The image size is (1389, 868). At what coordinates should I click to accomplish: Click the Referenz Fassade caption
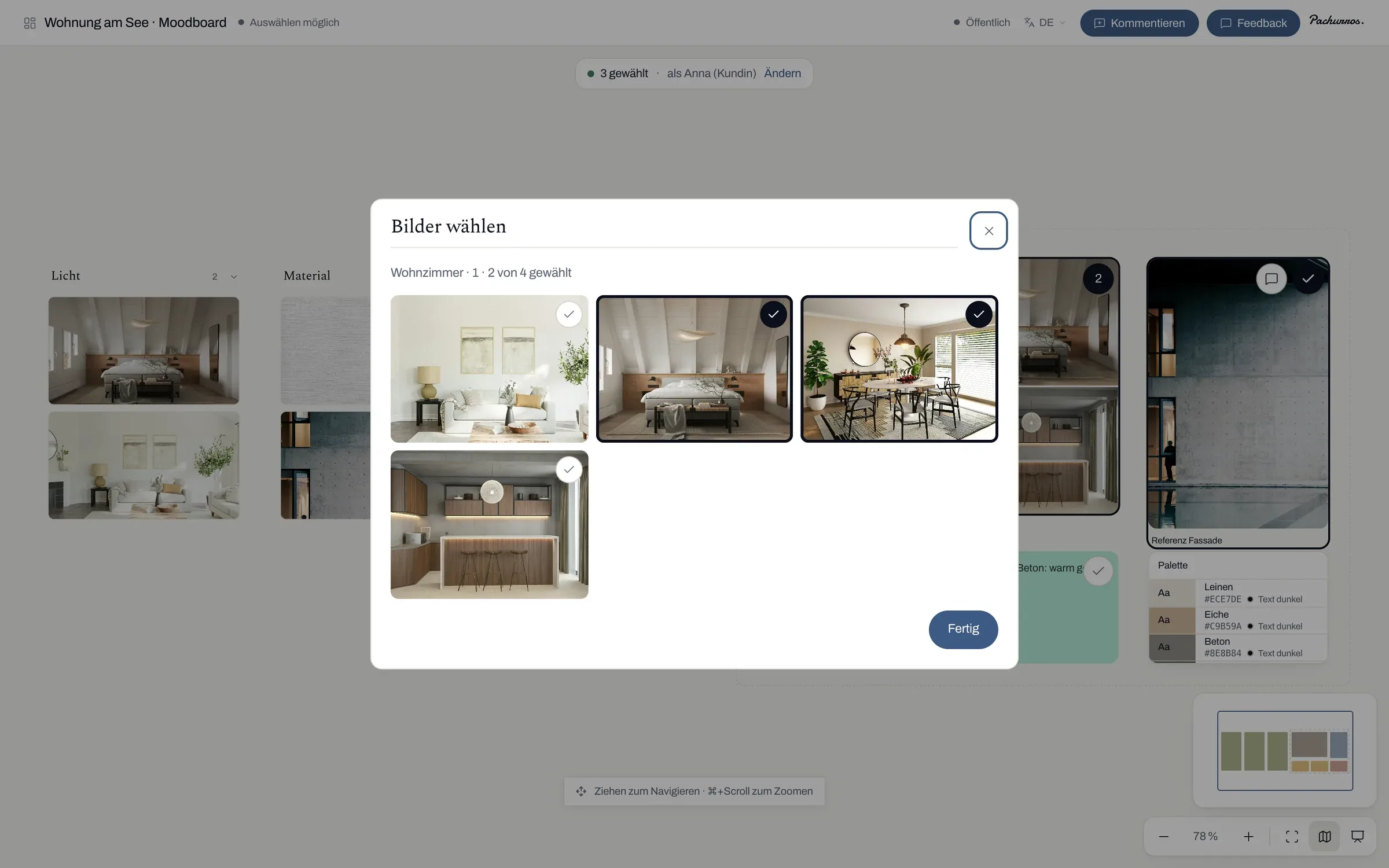[x=1186, y=540]
